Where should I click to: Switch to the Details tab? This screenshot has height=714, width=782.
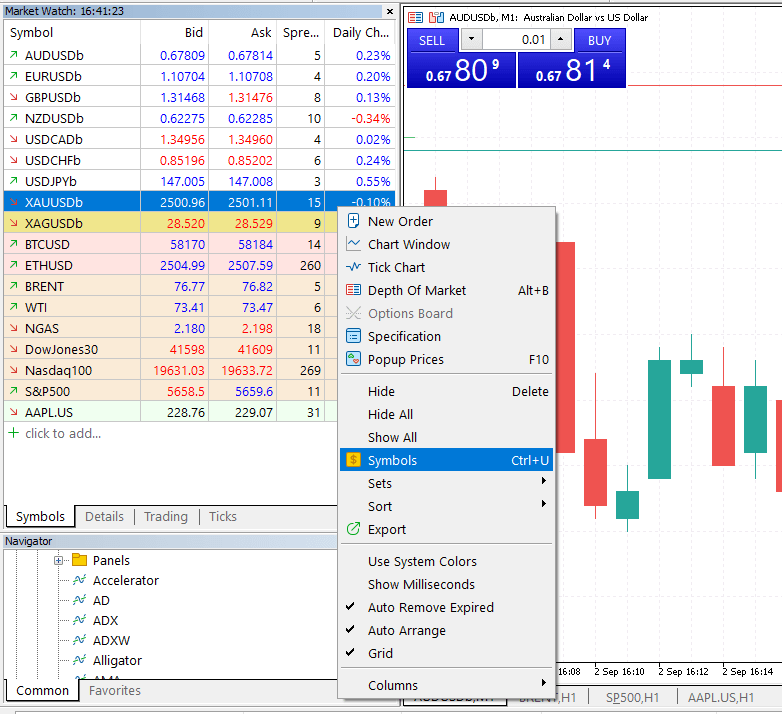coord(104,517)
